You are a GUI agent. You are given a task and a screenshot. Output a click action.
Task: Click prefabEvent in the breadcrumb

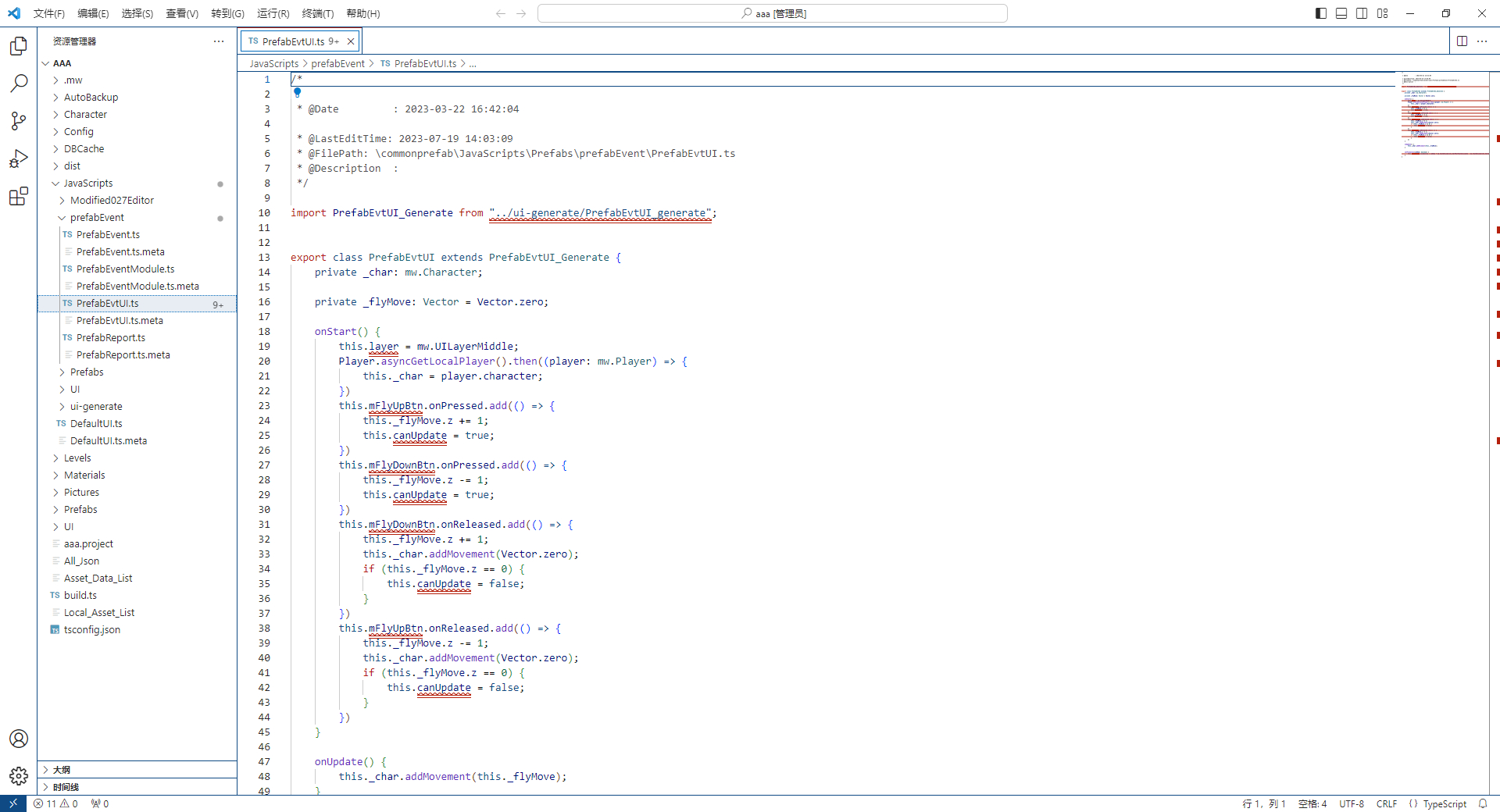[337, 64]
